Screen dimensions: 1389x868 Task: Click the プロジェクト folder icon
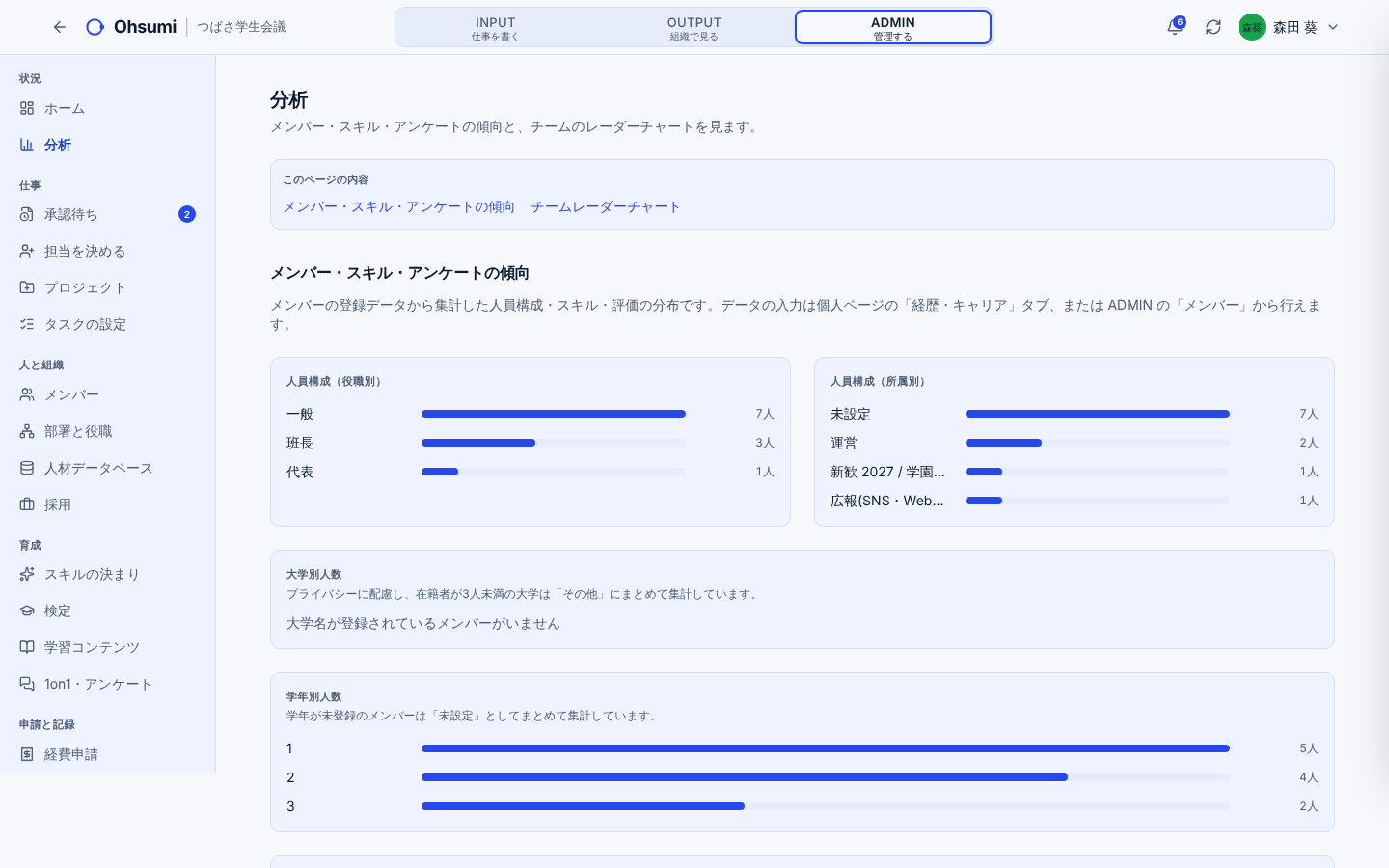pos(27,287)
